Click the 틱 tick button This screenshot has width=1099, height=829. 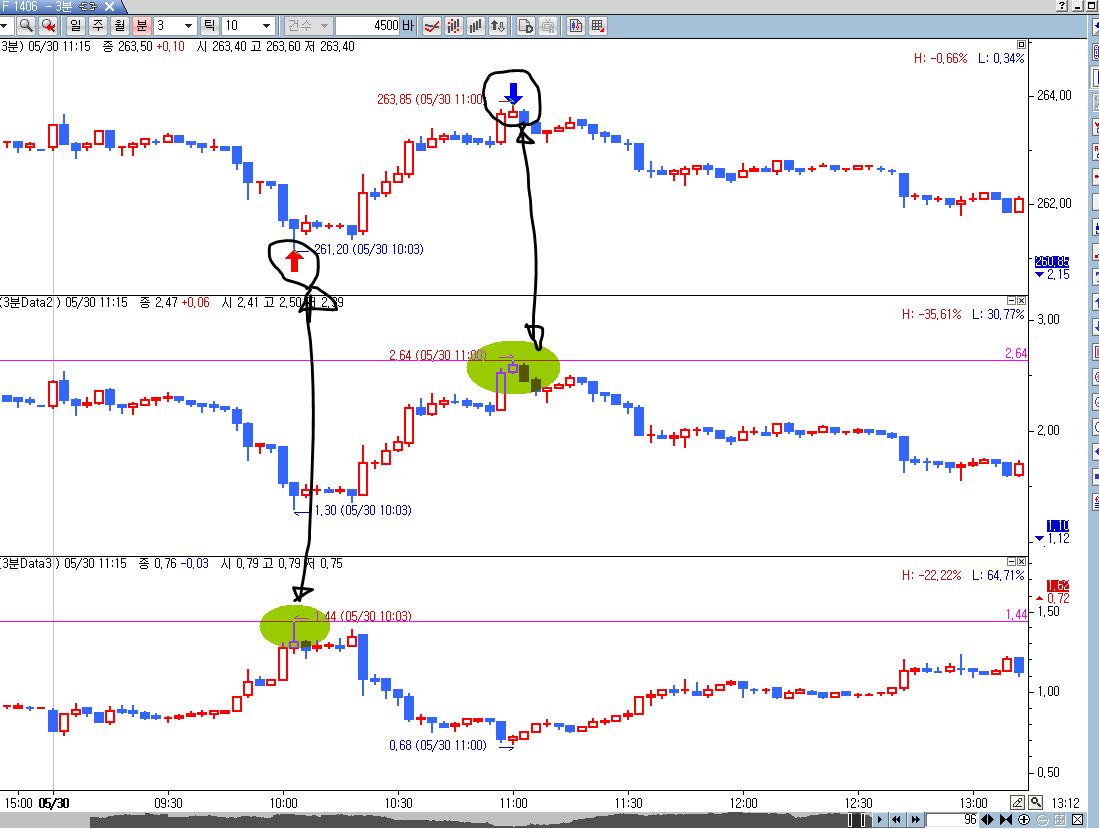(209, 26)
